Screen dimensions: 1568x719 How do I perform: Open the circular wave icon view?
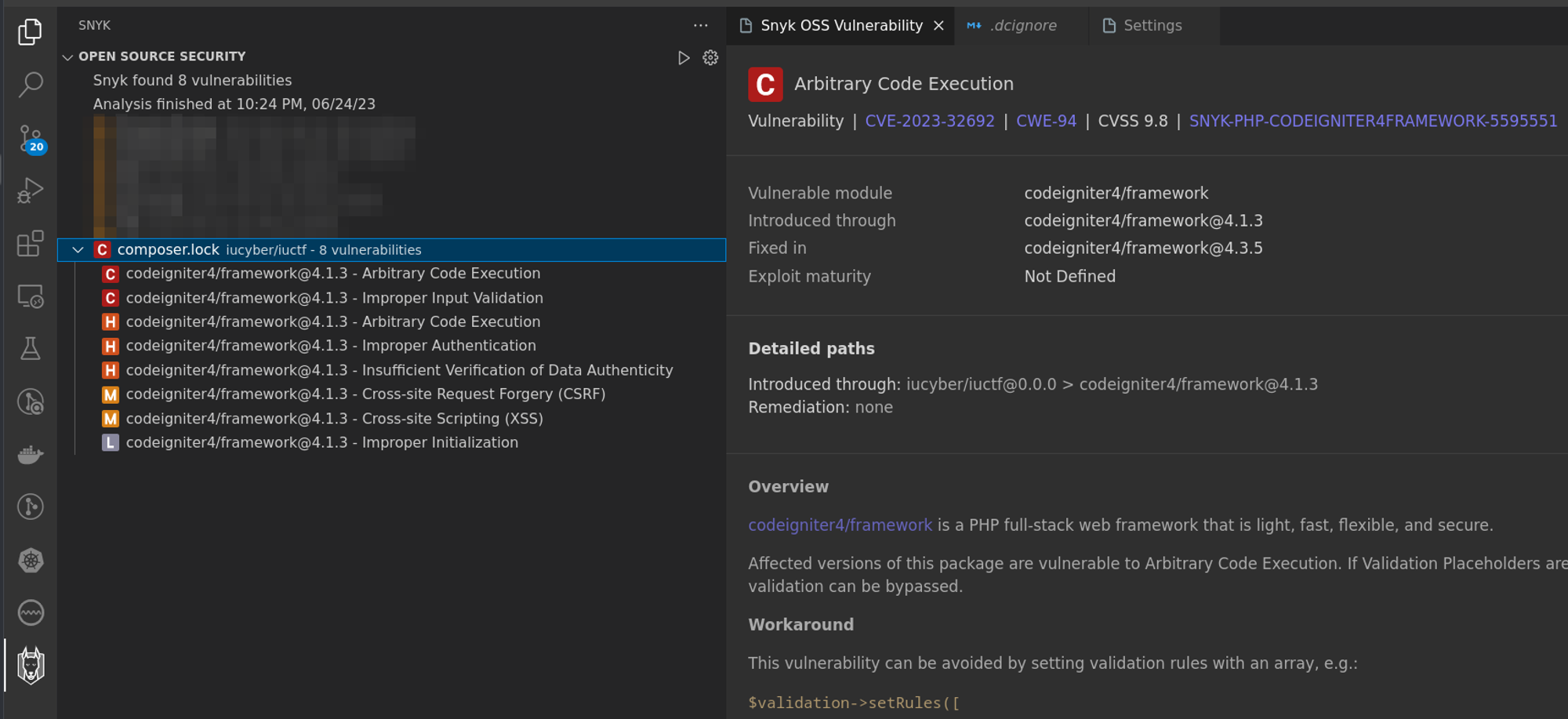pyautogui.click(x=30, y=612)
